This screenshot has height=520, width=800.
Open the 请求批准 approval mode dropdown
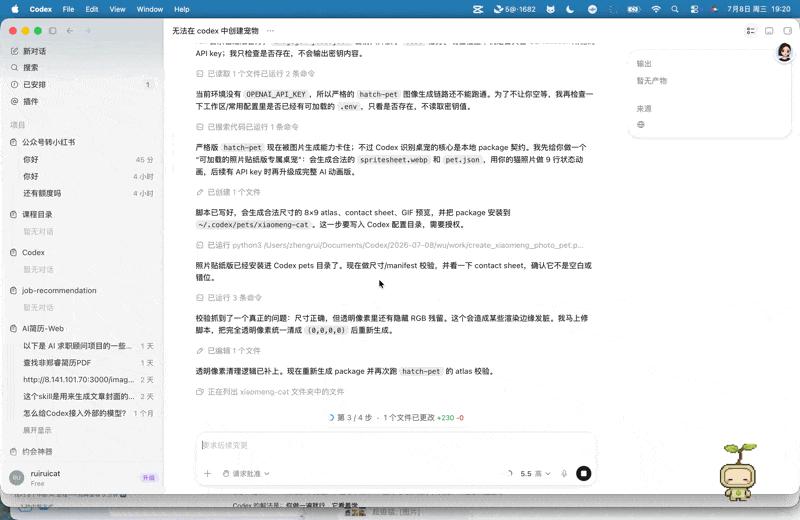point(246,474)
